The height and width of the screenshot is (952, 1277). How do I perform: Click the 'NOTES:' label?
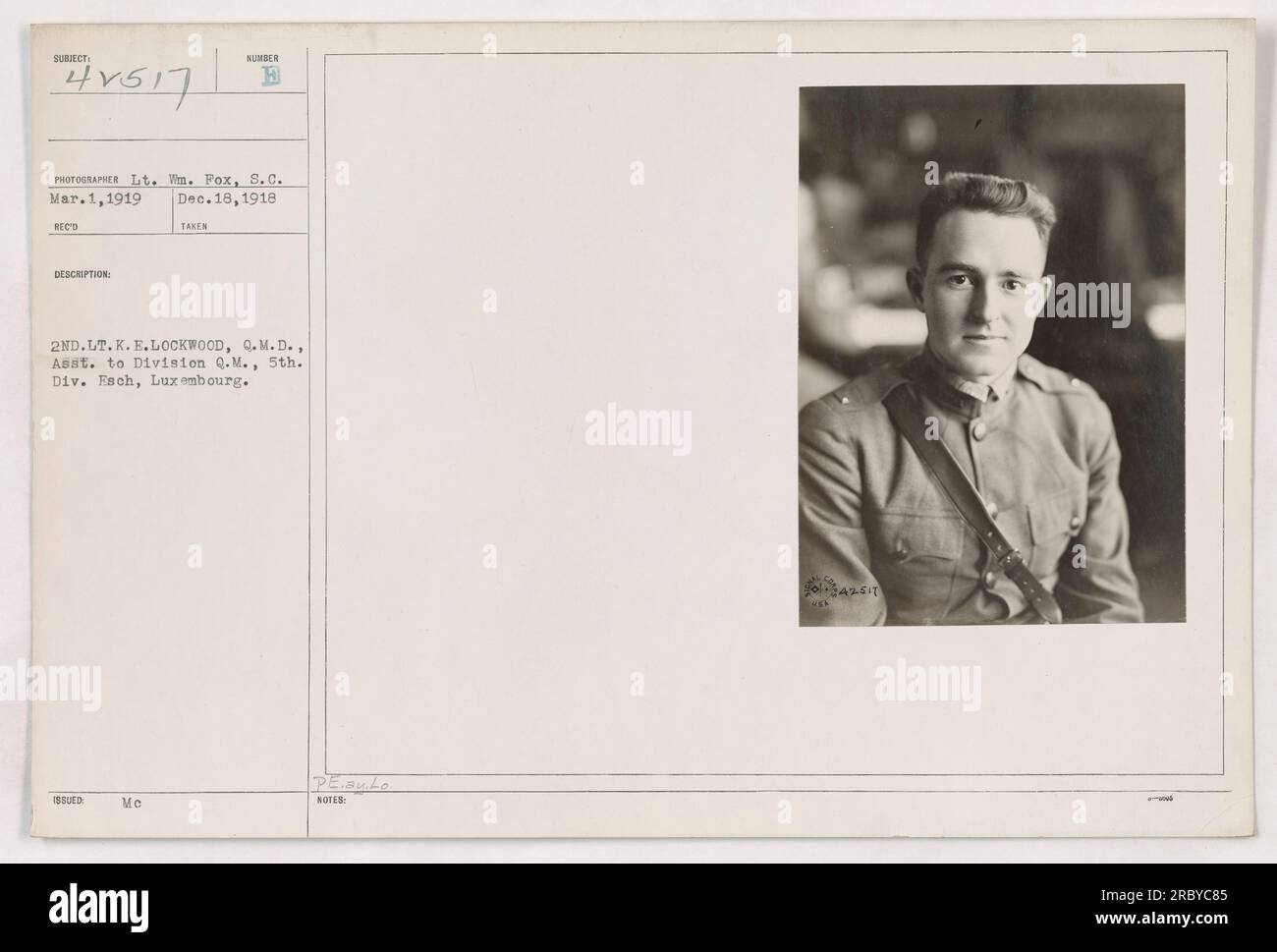pyautogui.click(x=330, y=799)
